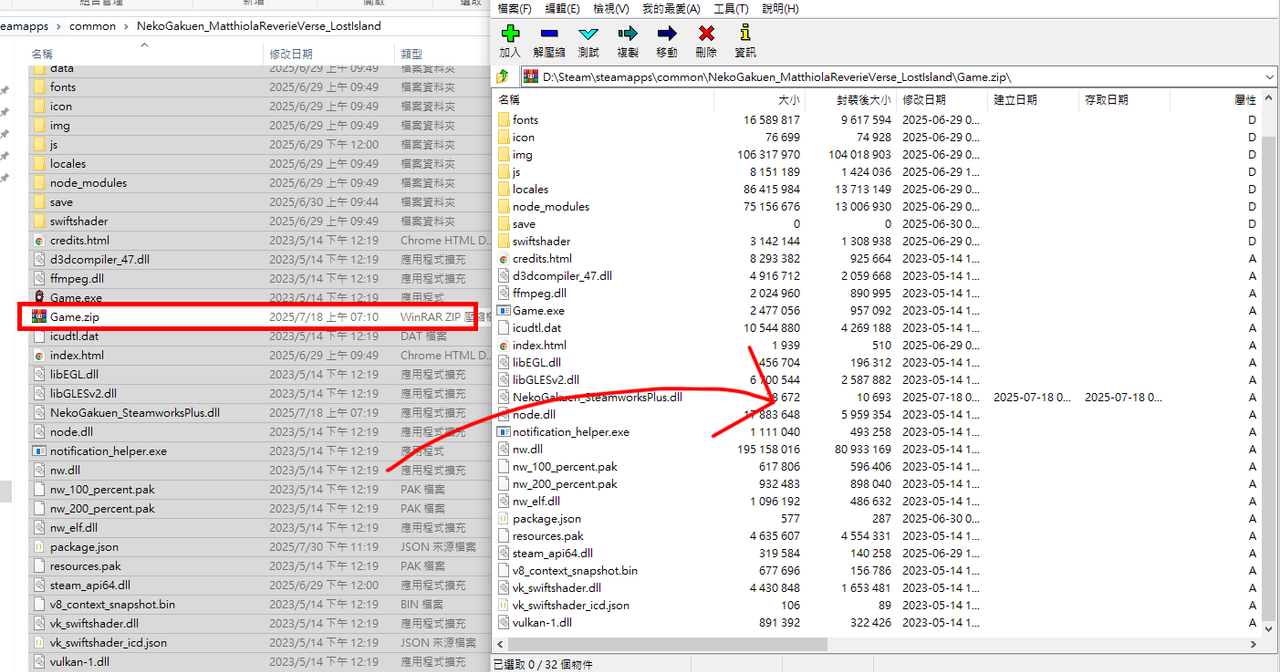Click the vulkan-1.dll icon in Explorer

coord(39,661)
